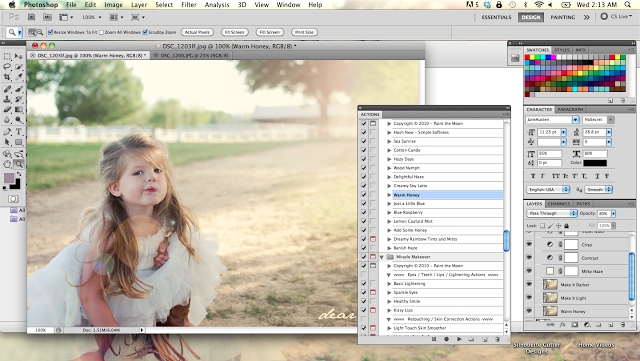Select the Gradient tool
640x361 pixels.
19,109
